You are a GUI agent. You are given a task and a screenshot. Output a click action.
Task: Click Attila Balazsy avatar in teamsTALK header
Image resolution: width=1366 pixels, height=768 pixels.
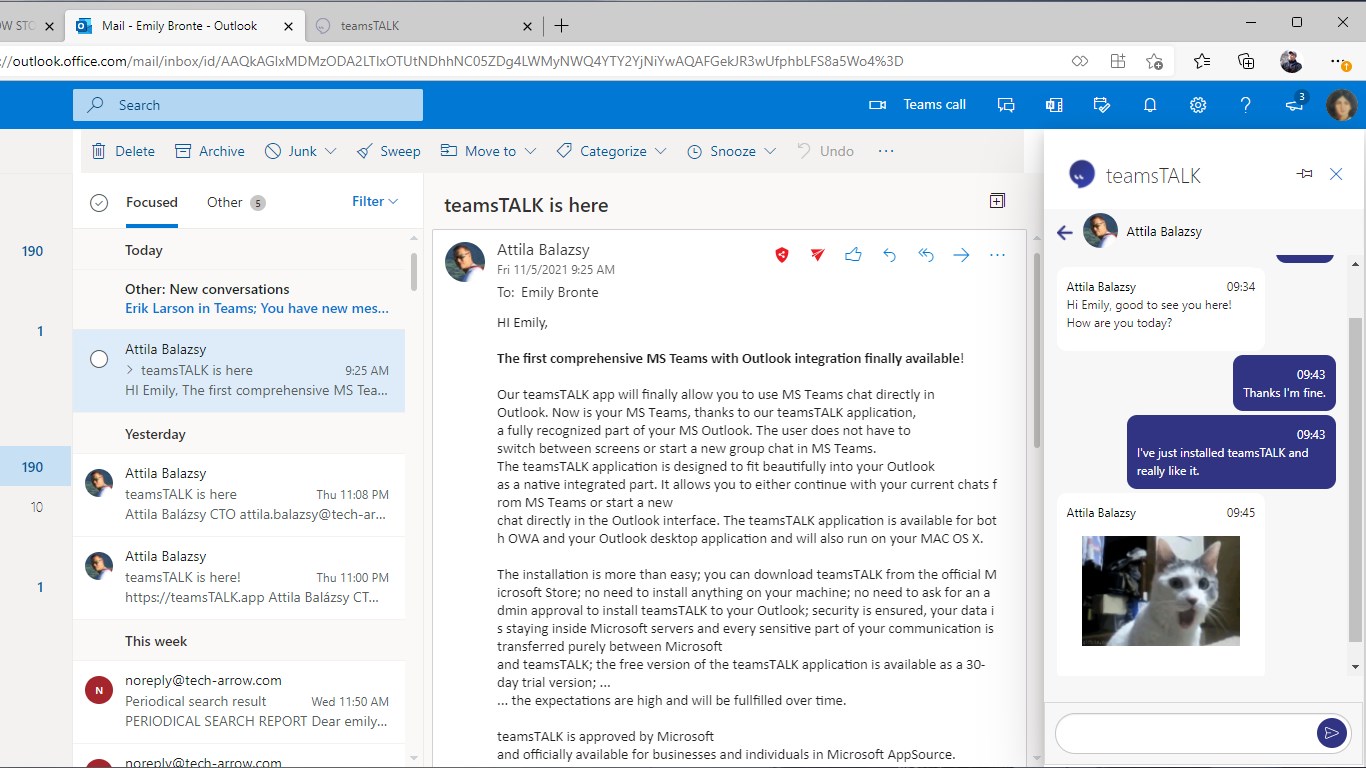tap(1100, 231)
